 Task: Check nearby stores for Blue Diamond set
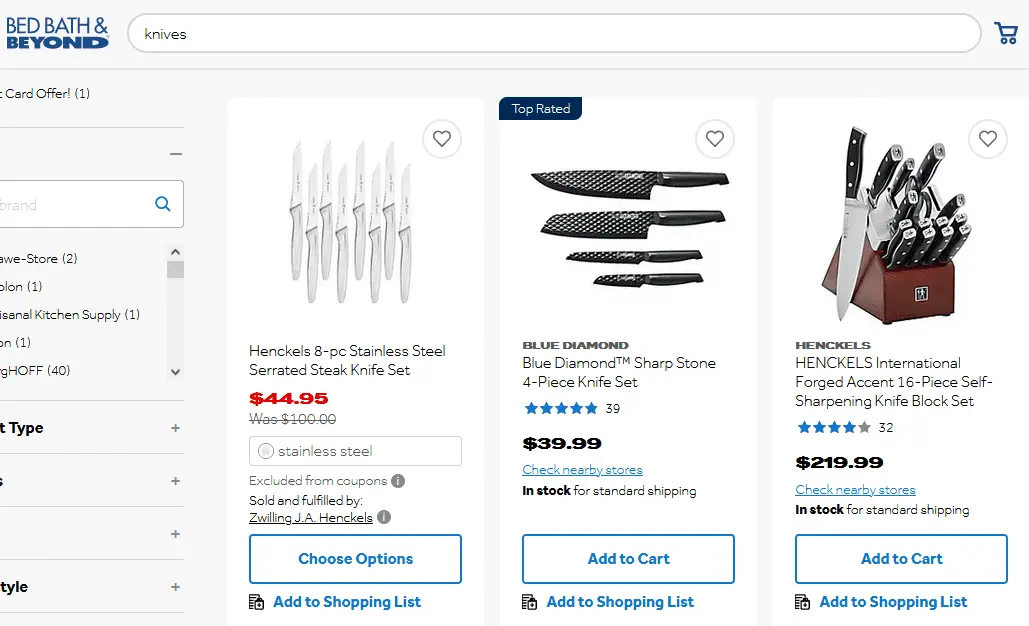(x=582, y=470)
